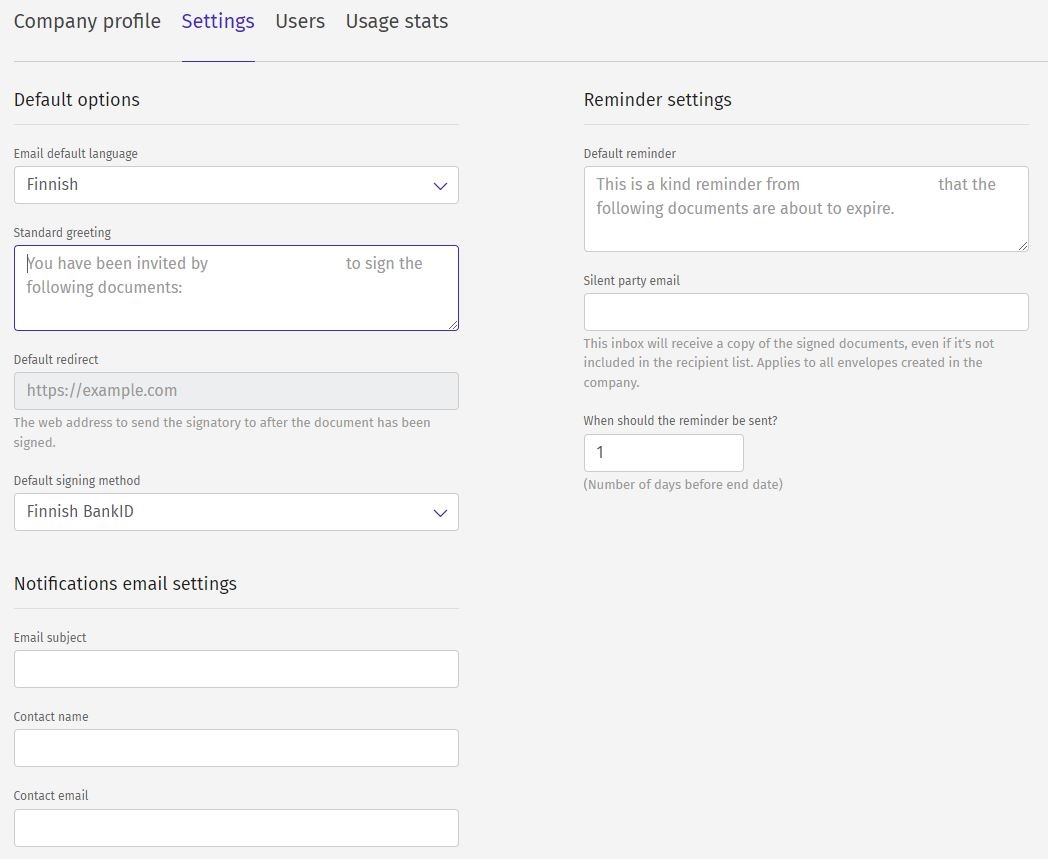This screenshot has height=859, width=1048.
Task: Click the Email subject label
Action: (x=50, y=638)
